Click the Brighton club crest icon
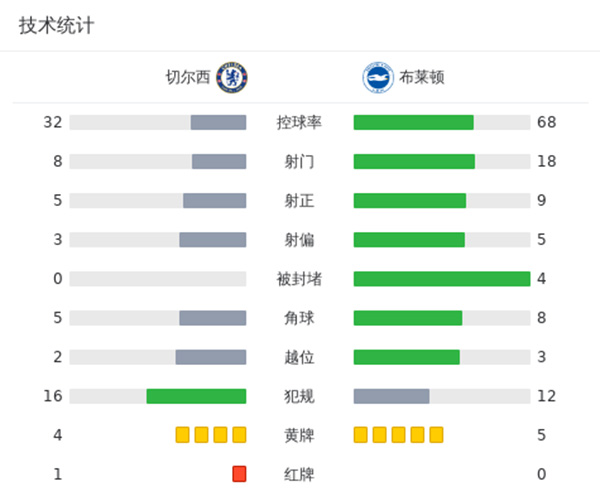This screenshot has width=600, height=496. tap(376, 76)
